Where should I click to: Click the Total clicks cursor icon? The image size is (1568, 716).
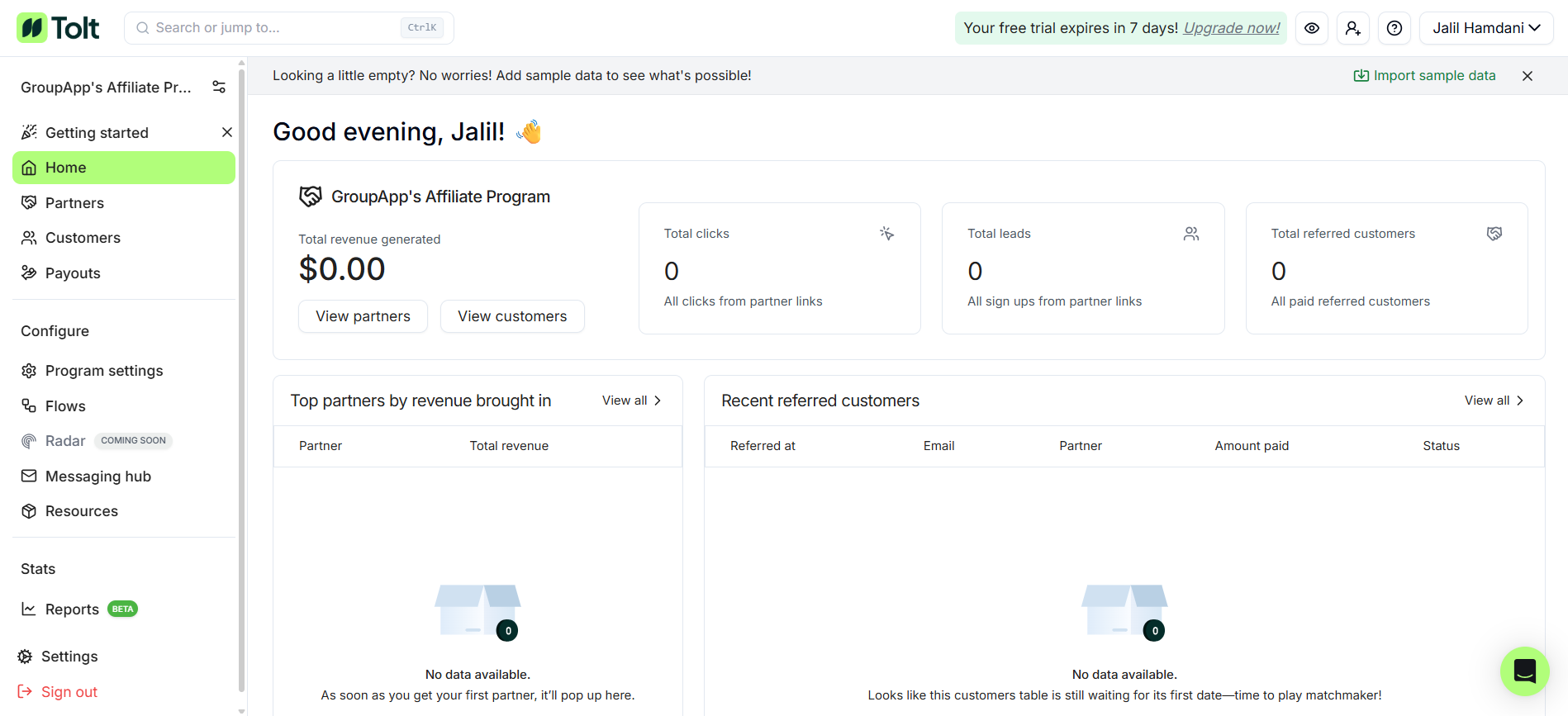(887, 234)
